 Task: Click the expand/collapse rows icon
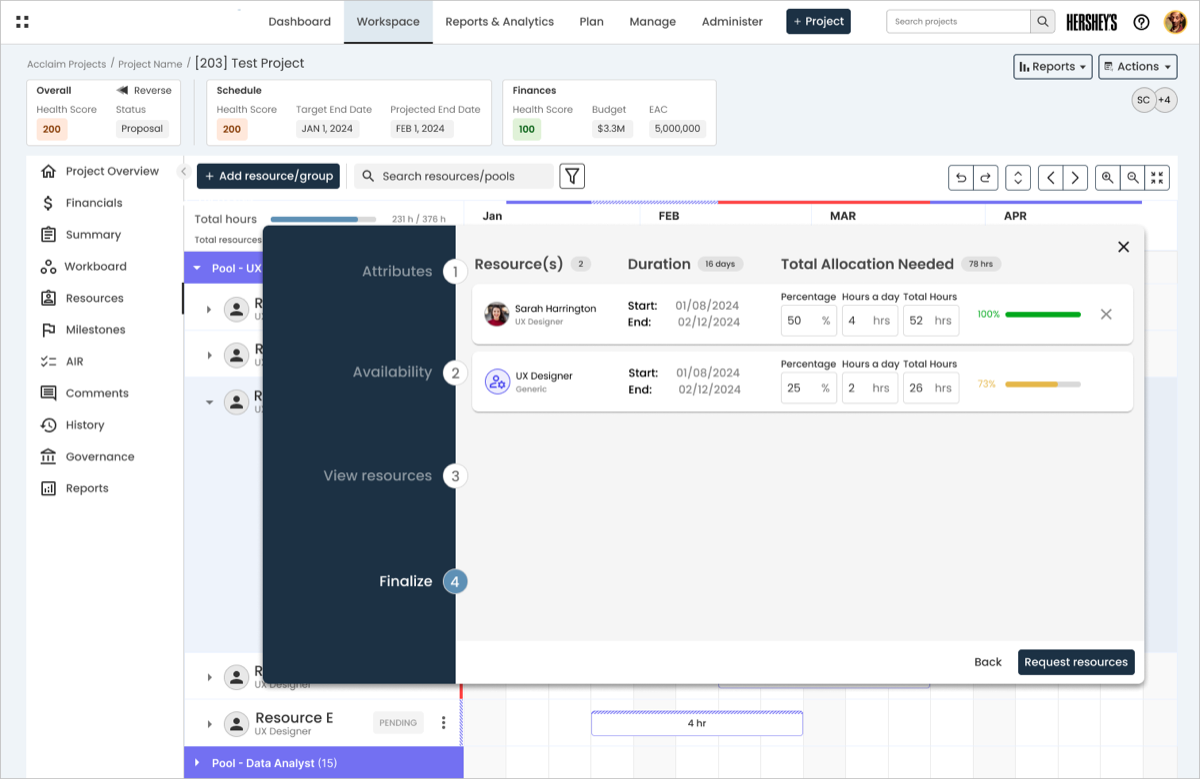click(1018, 177)
